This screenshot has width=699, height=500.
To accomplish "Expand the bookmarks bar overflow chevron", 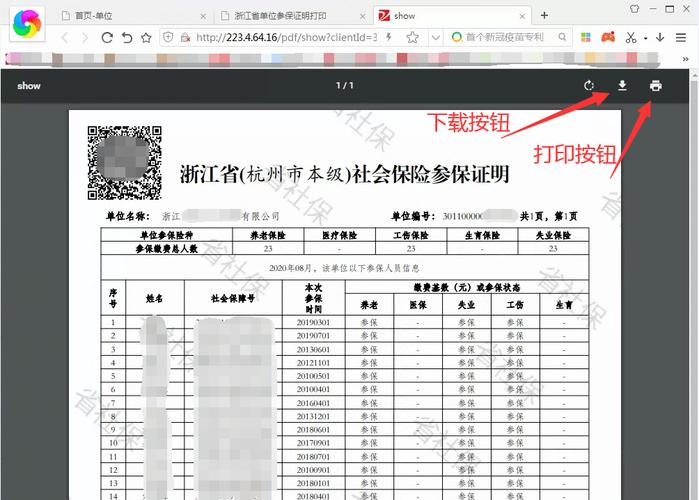I will click(685, 59).
